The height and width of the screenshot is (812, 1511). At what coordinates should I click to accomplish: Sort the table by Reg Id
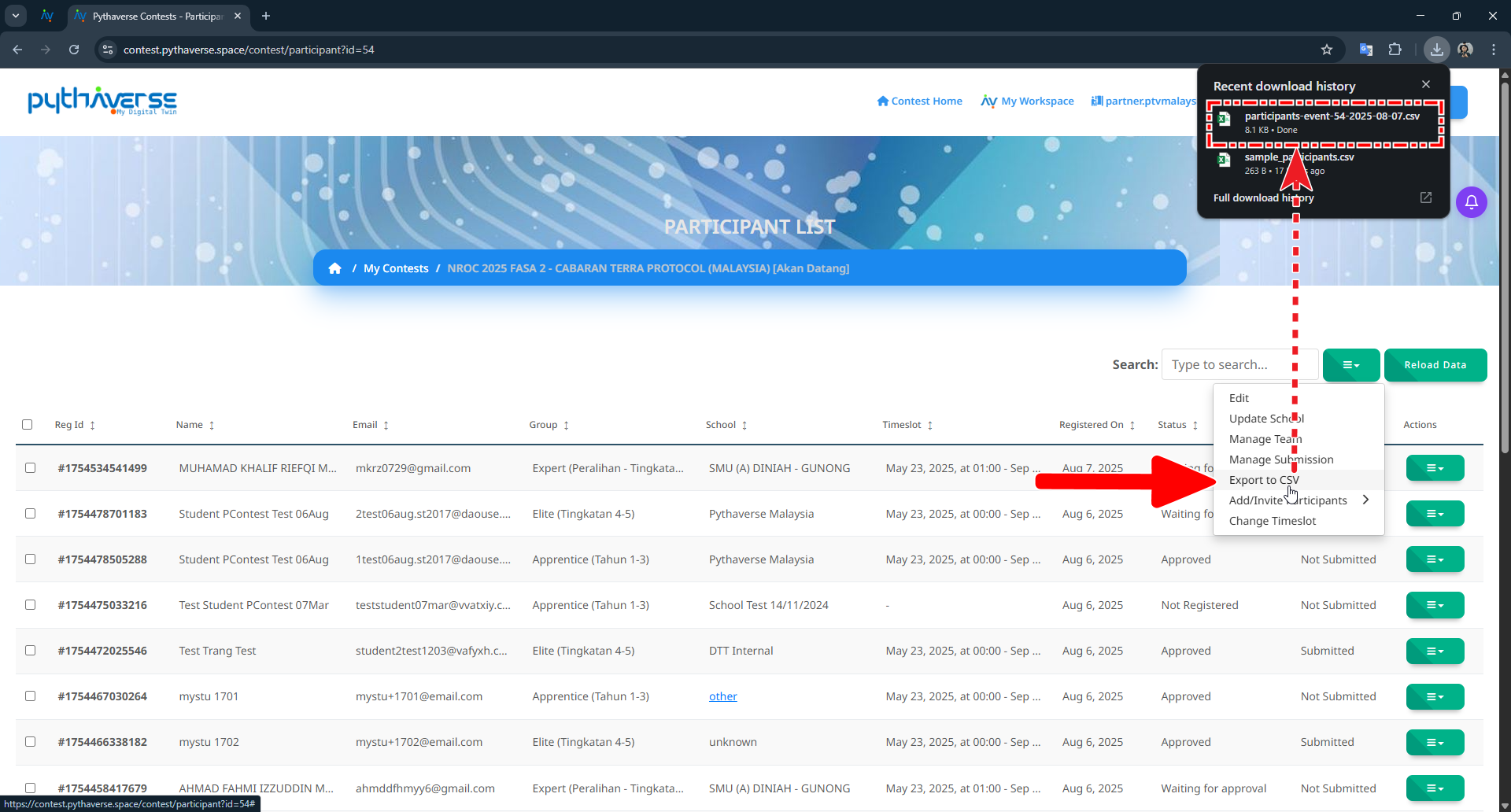point(76,425)
